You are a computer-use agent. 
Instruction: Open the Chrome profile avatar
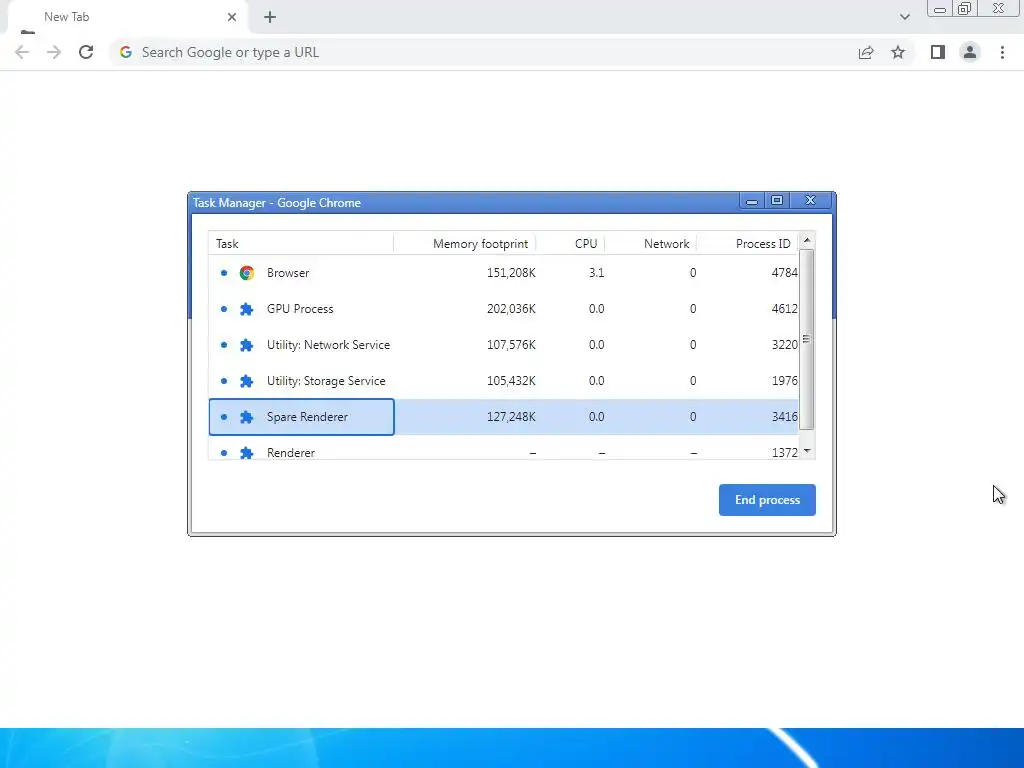[x=970, y=52]
